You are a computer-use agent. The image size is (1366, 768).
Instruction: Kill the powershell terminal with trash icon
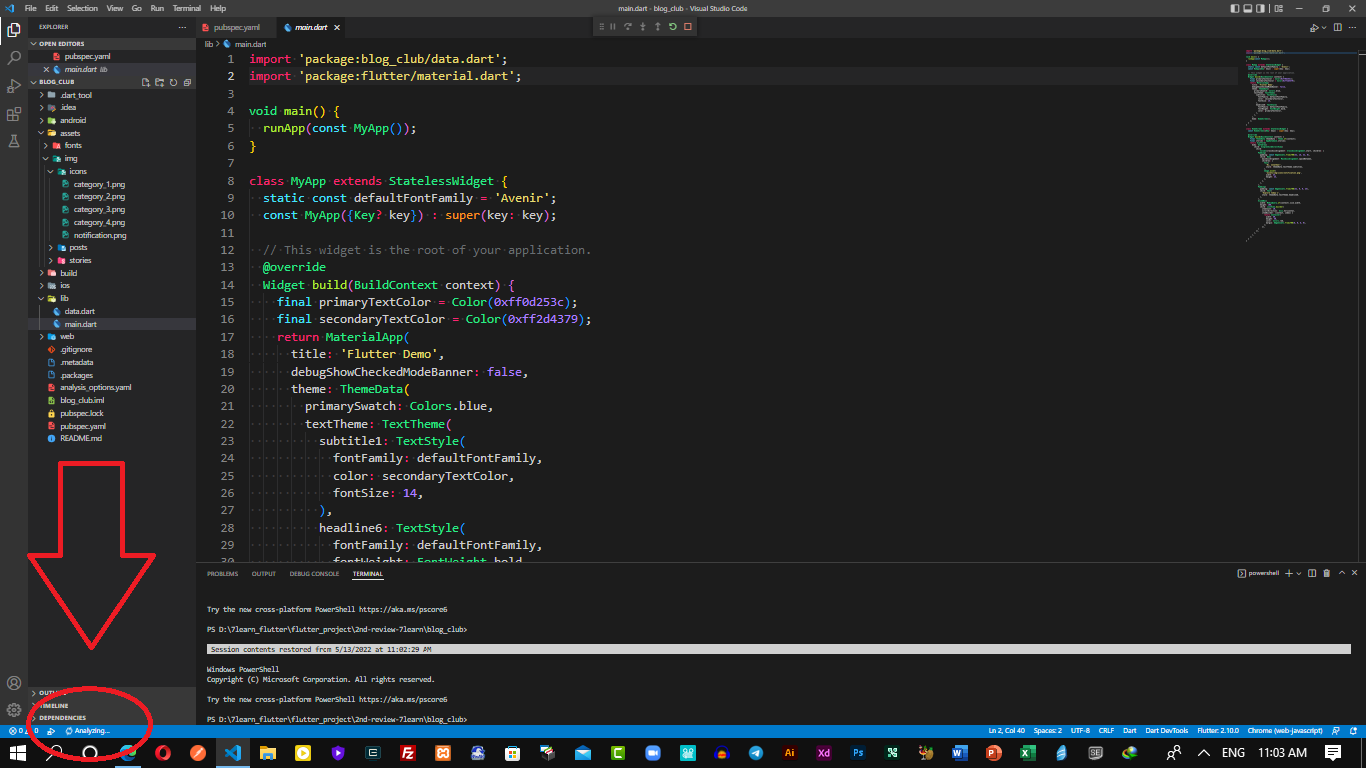1327,573
